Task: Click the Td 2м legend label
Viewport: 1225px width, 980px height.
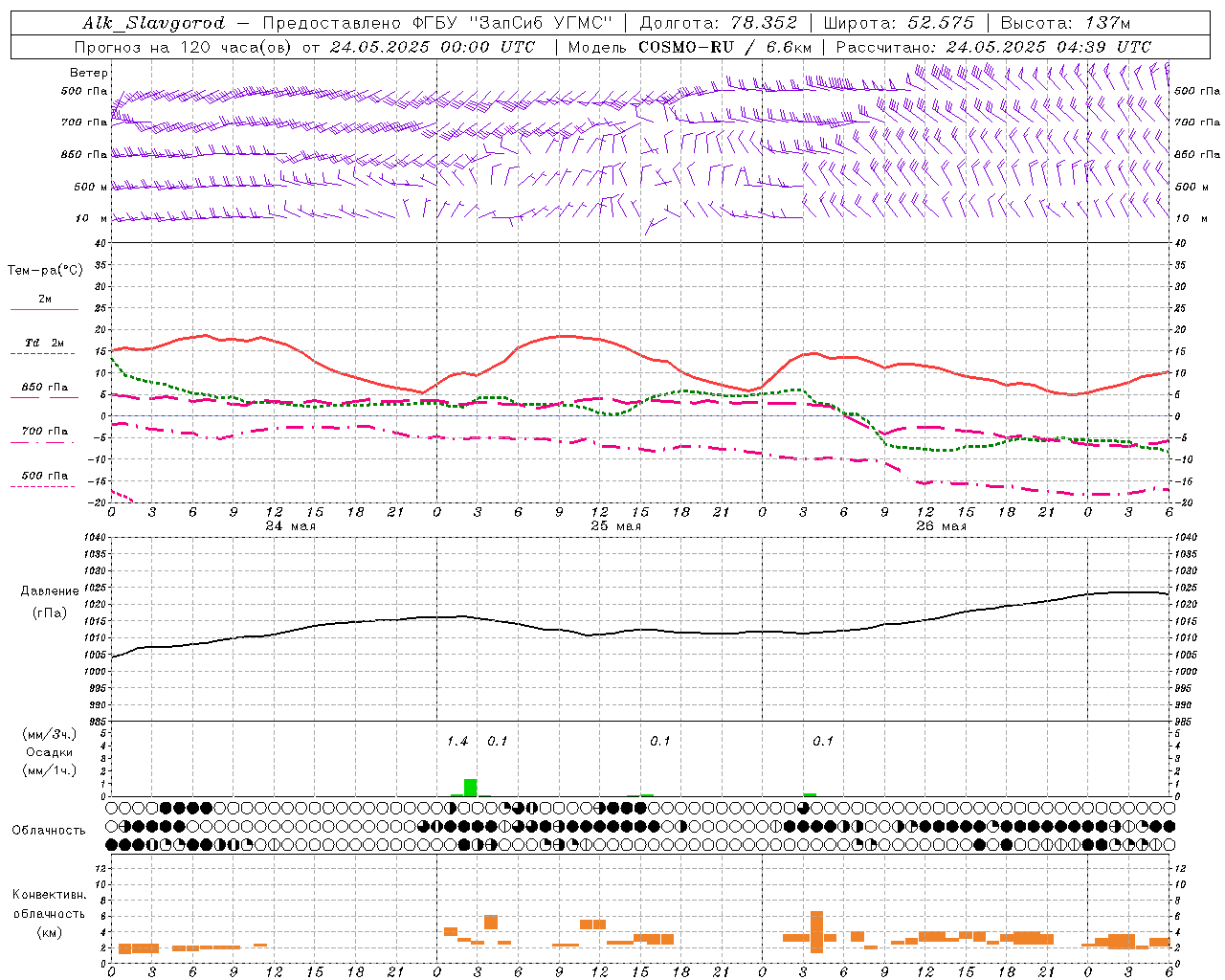Action: pyautogui.click(x=45, y=343)
